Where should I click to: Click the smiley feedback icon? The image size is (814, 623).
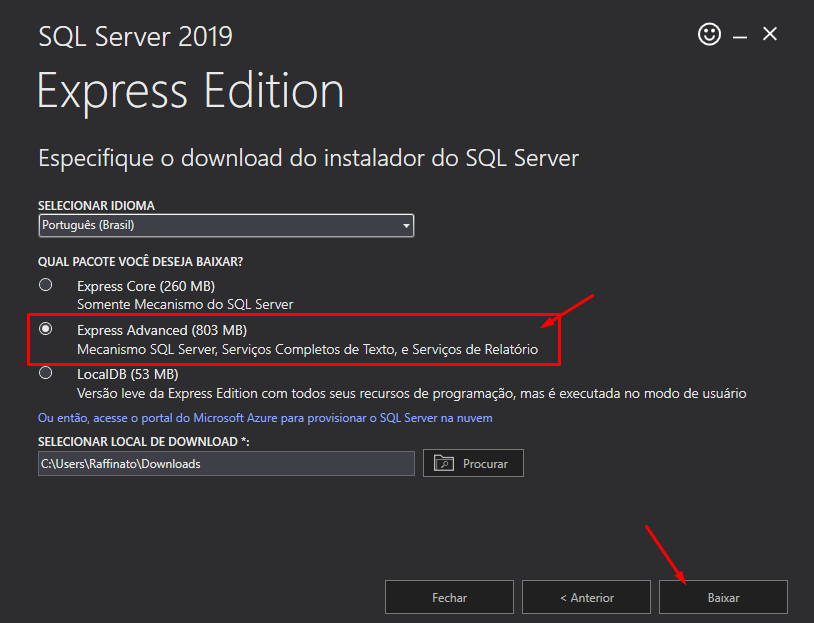tap(709, 34)
